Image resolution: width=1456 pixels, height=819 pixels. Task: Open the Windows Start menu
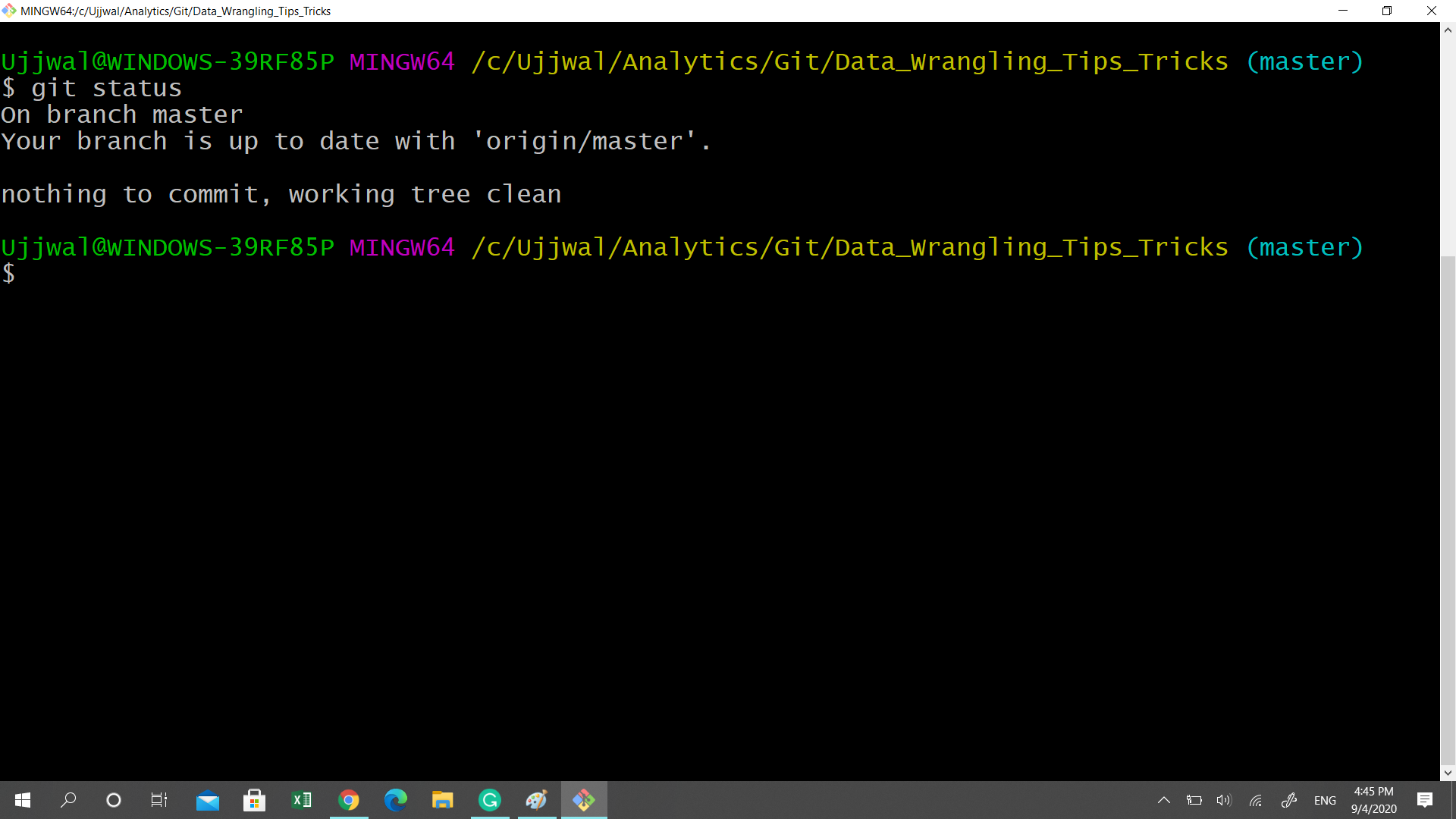coord(23,800)
